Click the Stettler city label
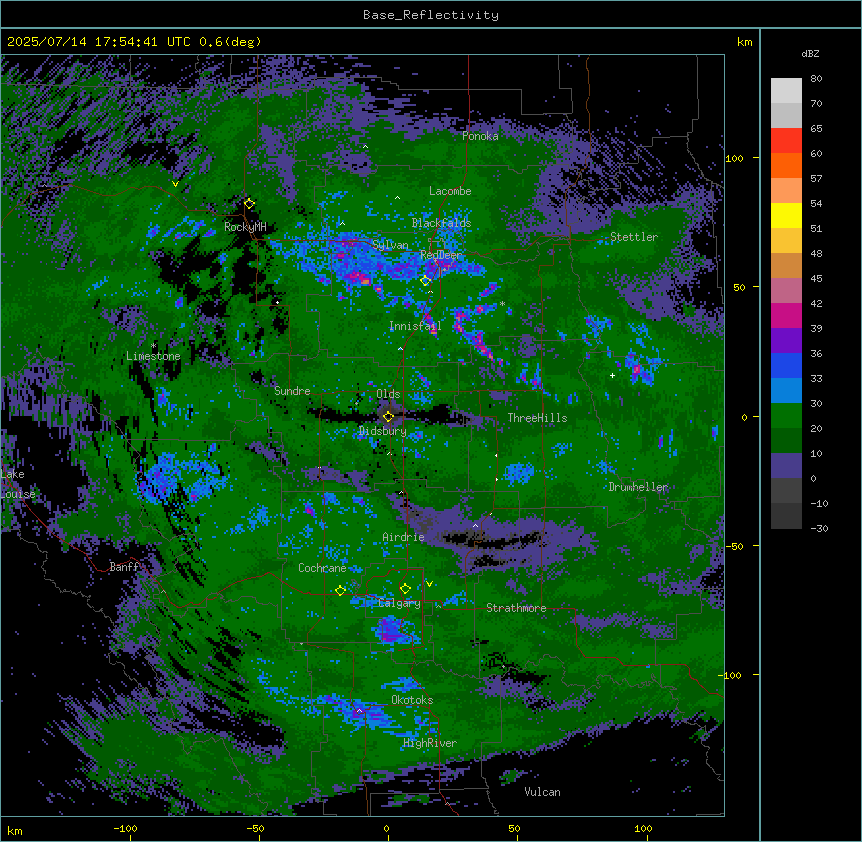Screen dimensions: 862x842 [x=634, y=237]
